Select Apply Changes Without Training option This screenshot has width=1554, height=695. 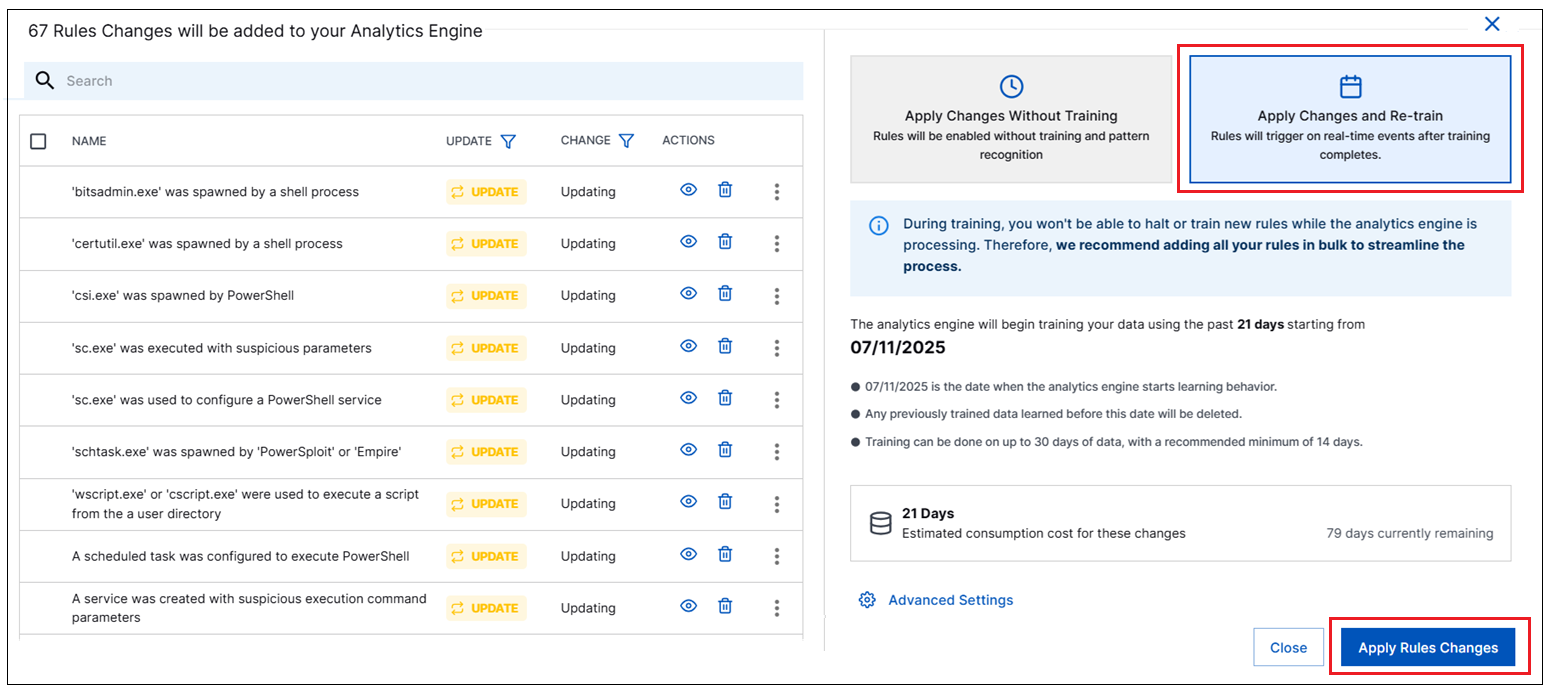click(x=1010, y=119)
